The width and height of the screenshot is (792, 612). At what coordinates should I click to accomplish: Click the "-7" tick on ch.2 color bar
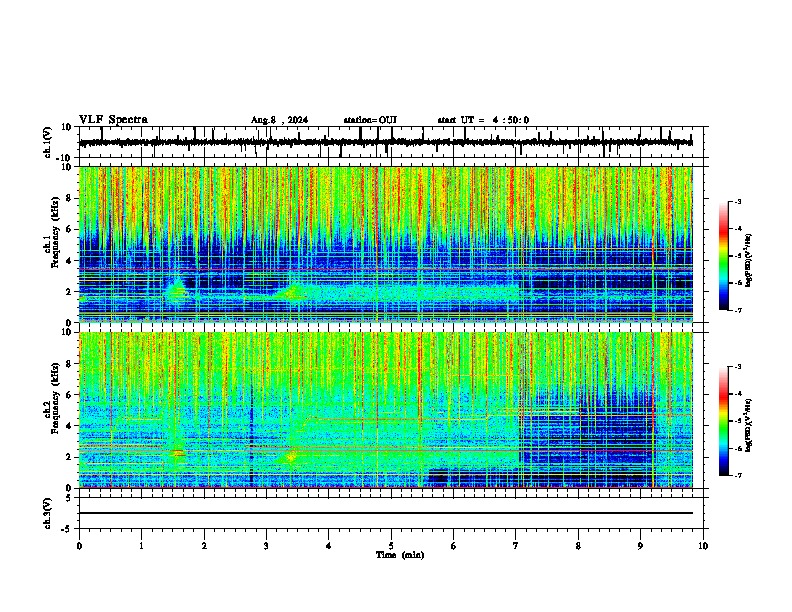click(x=738, y=476)
